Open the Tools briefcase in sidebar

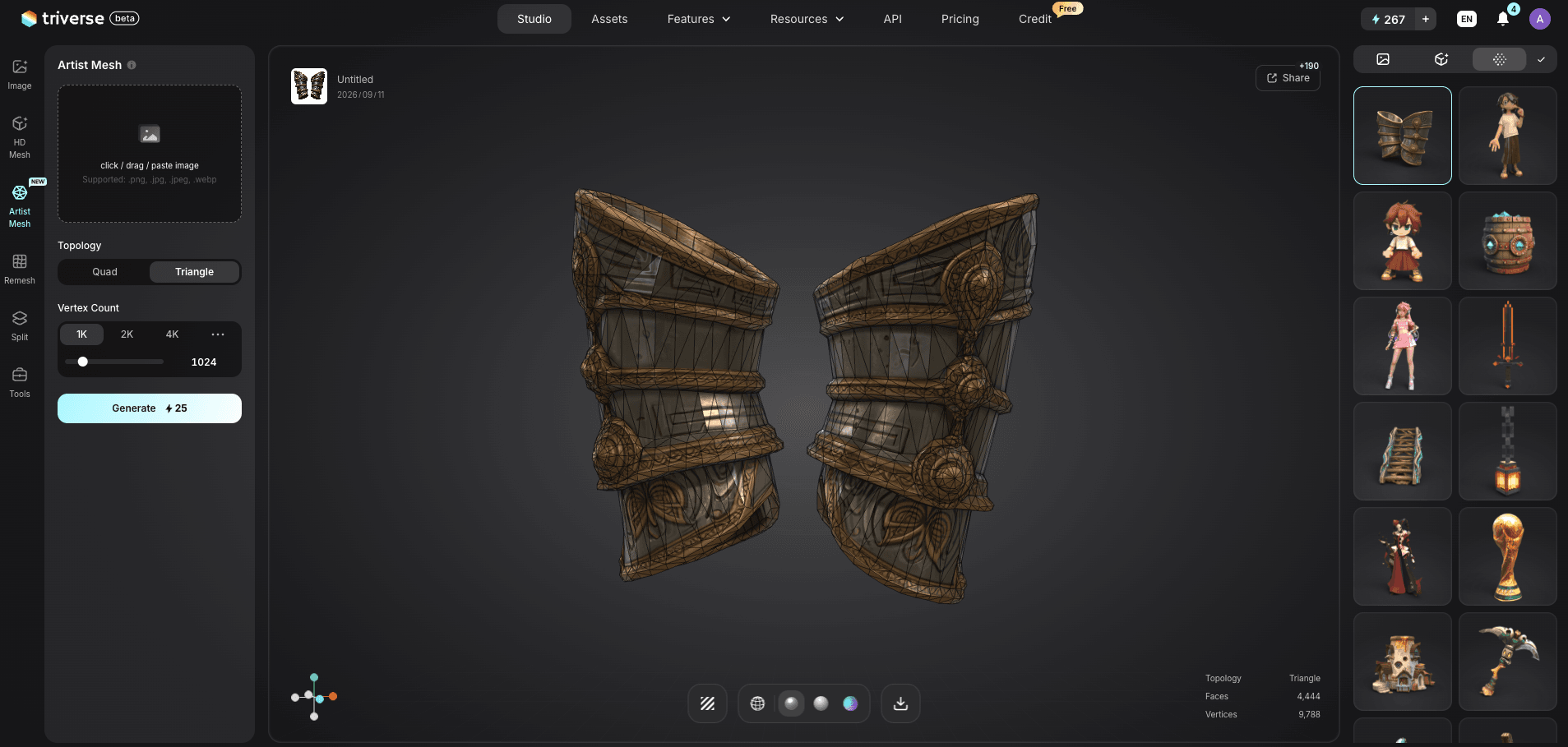coord(20,382)
